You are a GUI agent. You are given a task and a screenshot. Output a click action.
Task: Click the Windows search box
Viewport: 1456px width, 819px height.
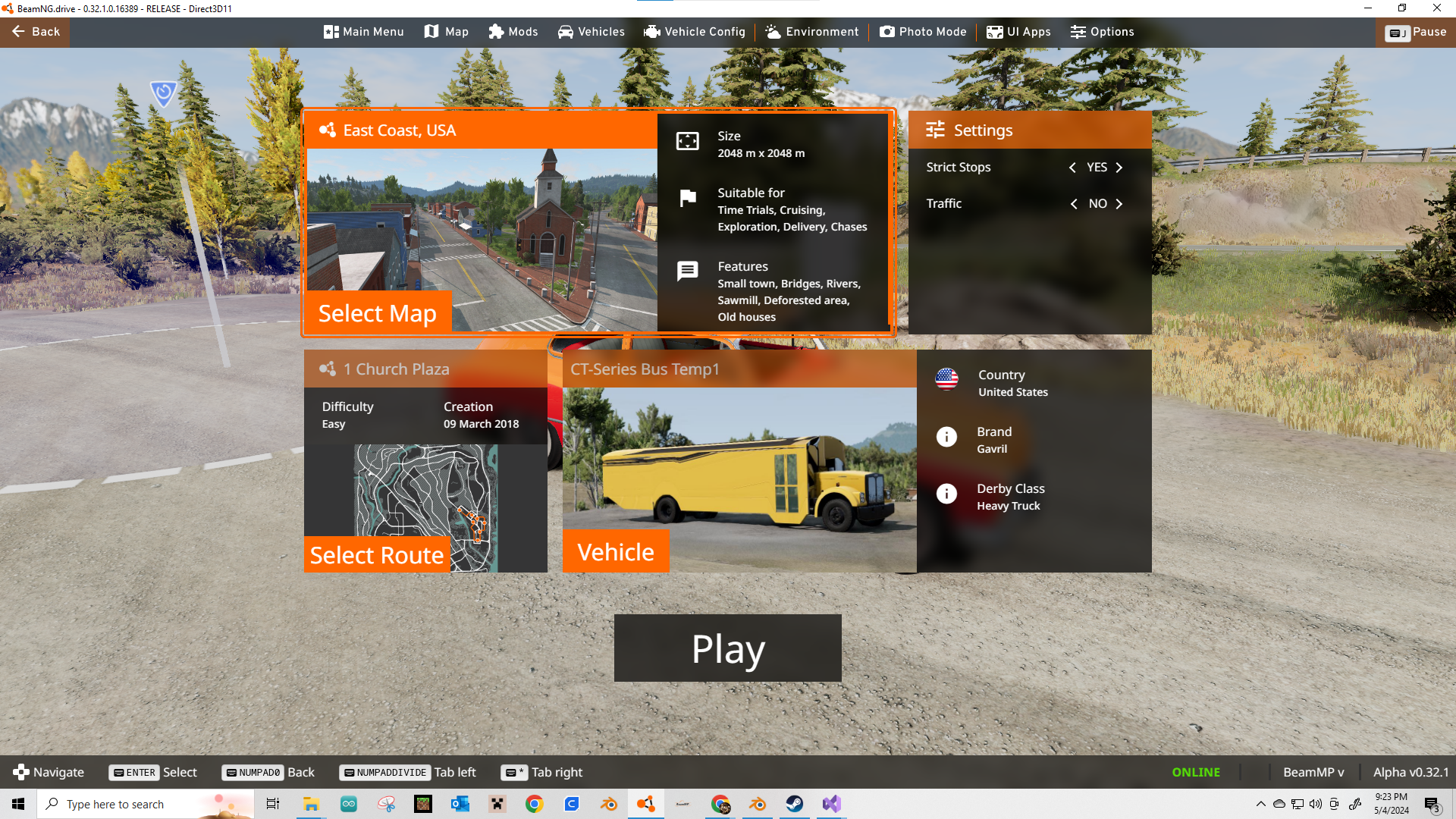coord(146,804)
